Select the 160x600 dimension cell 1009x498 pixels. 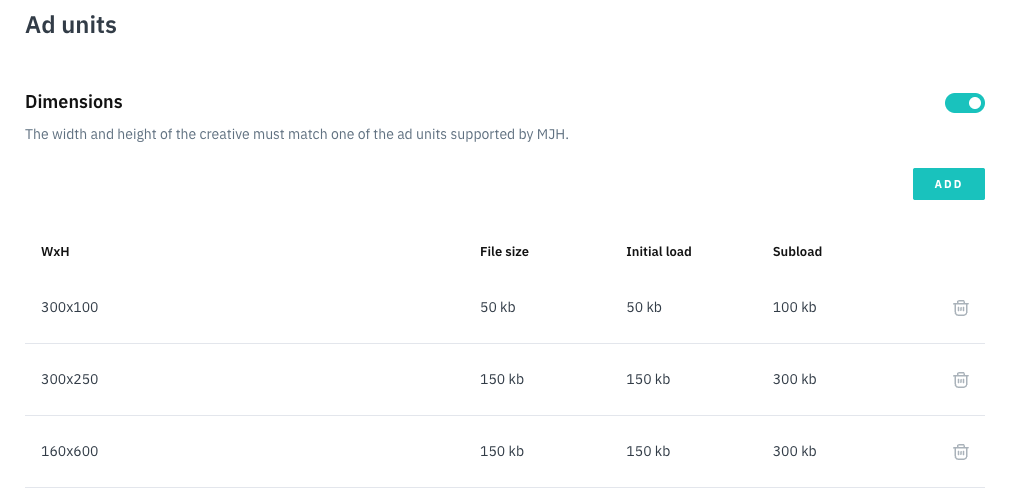tap(70, 452)
